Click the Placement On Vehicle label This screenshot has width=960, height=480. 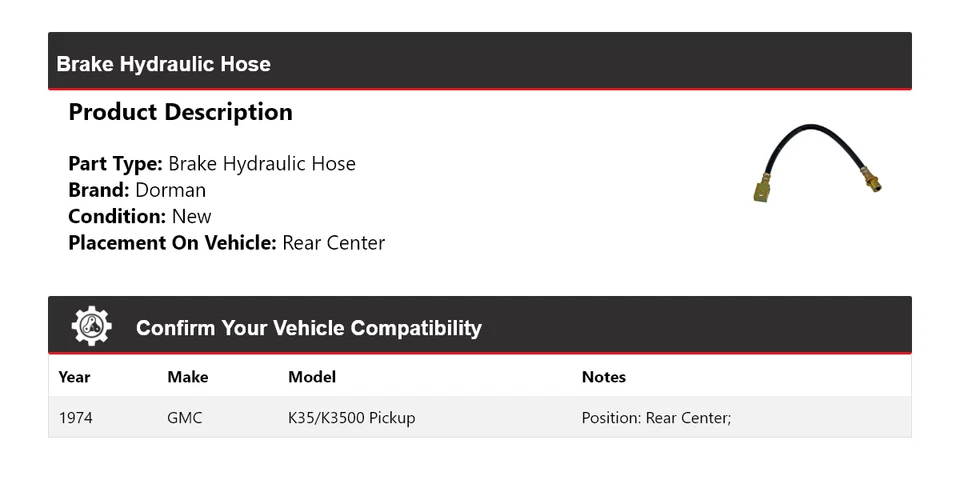tap(172, 242)
